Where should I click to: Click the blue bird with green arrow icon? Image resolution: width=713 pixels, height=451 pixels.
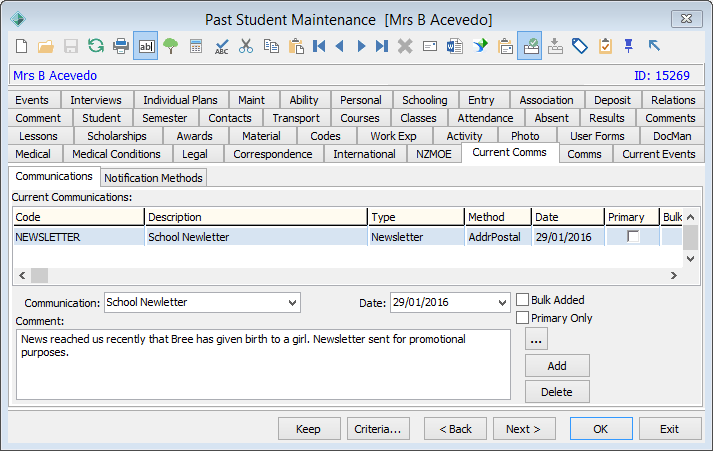point(480,46)
